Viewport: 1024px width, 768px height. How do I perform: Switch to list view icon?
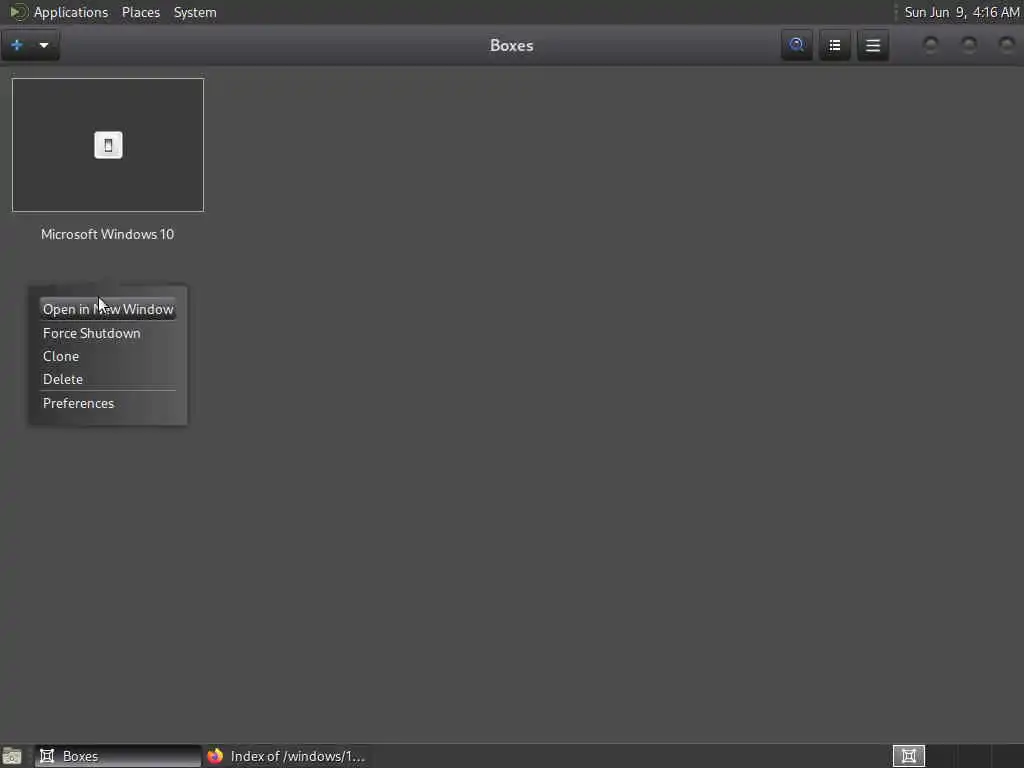(x=835, y=45)
